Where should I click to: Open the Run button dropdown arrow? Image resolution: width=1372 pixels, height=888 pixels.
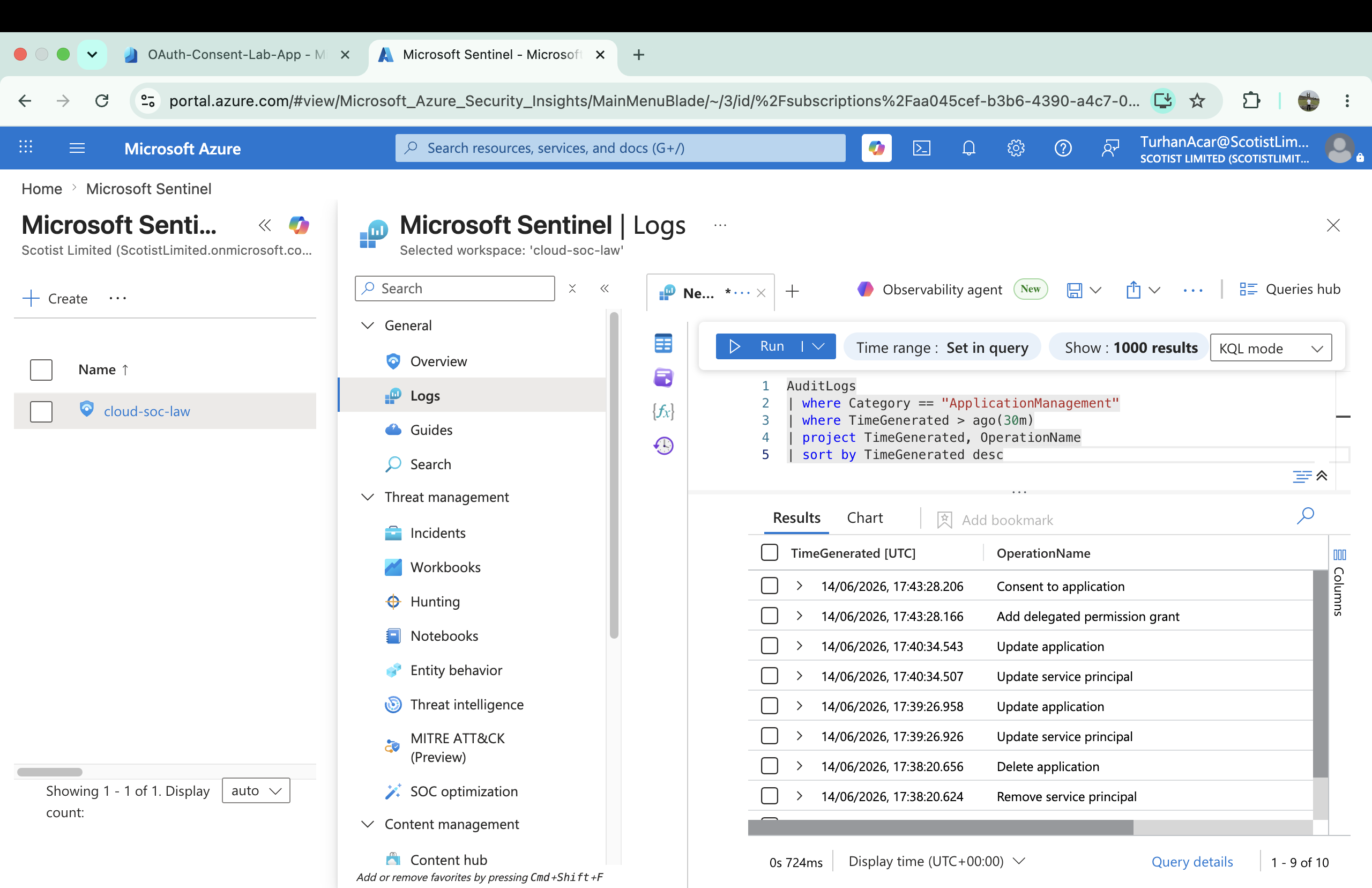pyautogui.click(x=818, y=346)
